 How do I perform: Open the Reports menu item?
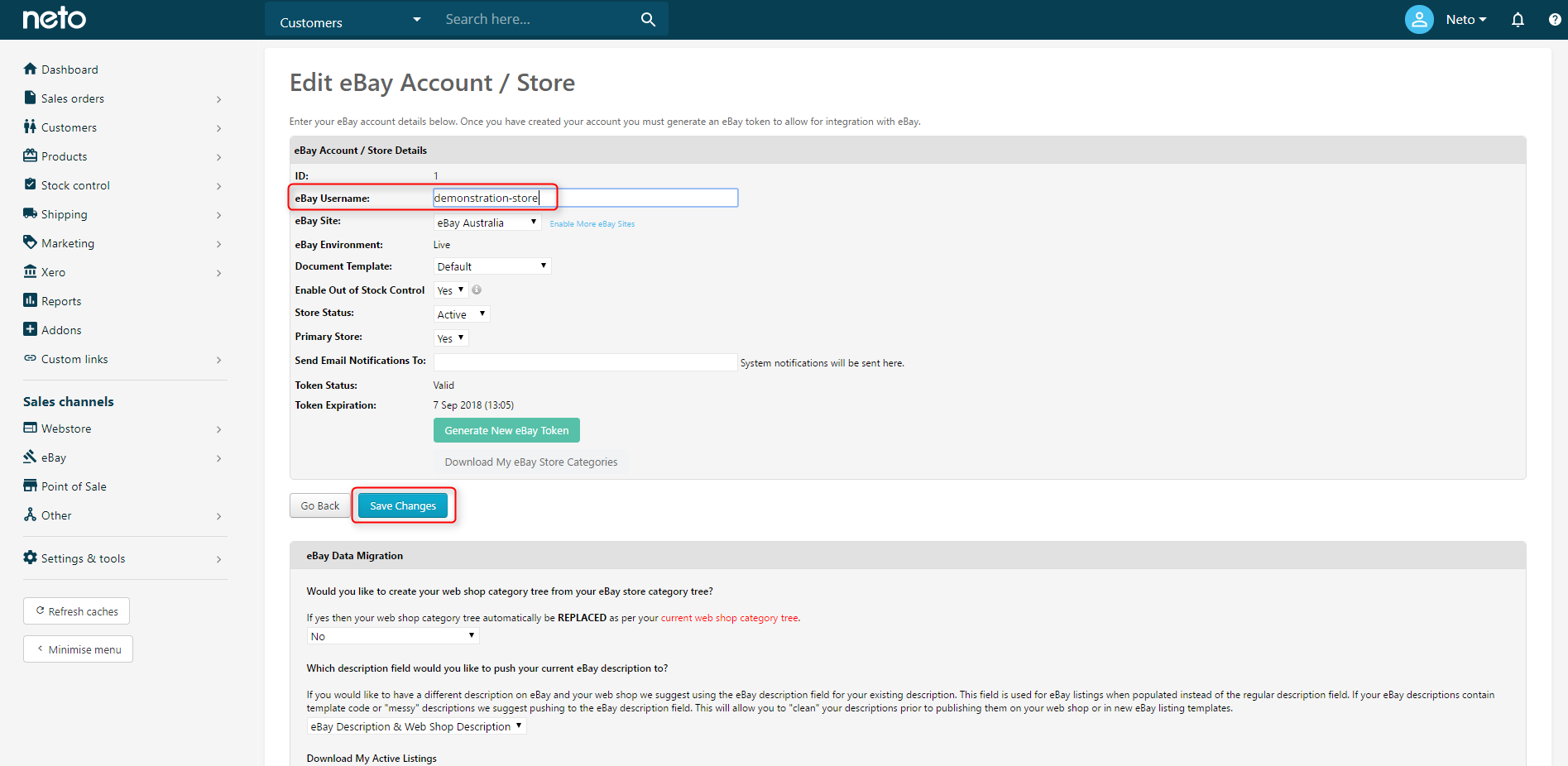pyautogui.click(x=61, y=301)
